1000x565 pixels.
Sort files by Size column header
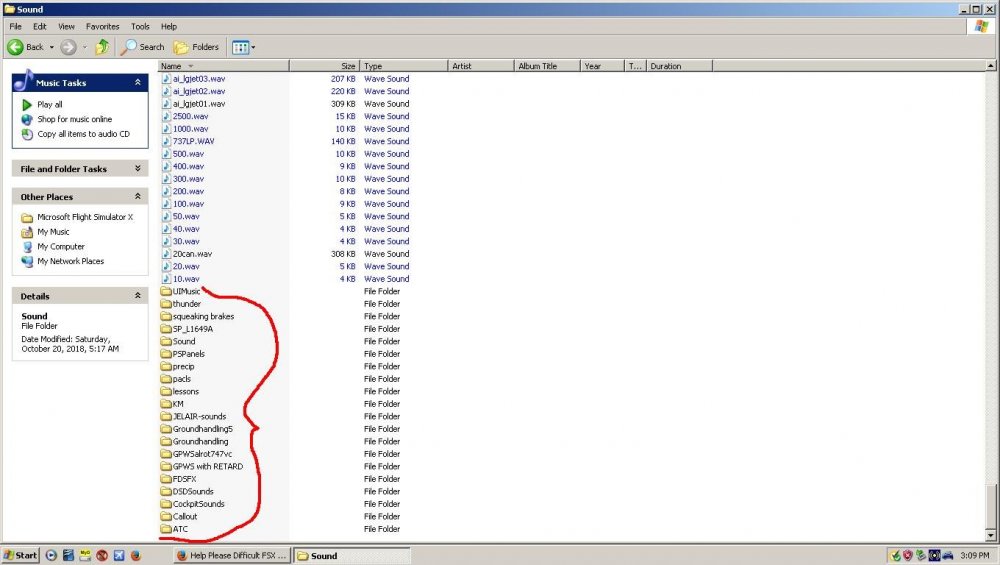[x=325, y=66]
